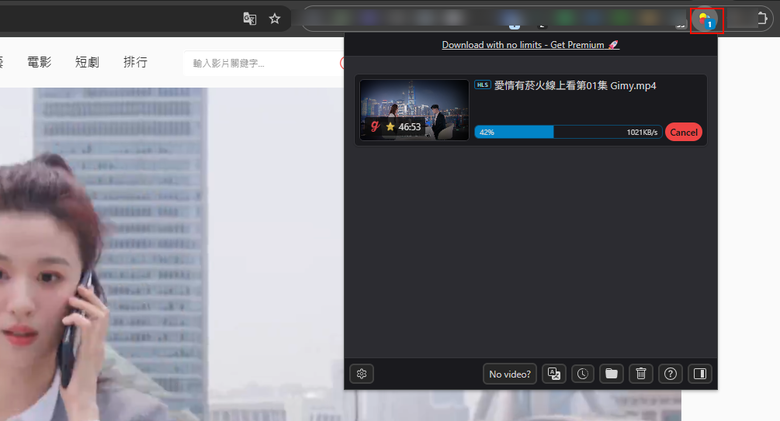The width and height of the screenshot is (780, 421).
Task: Click the star icon on the video thumbnail
Action: [x=390, y=127]
